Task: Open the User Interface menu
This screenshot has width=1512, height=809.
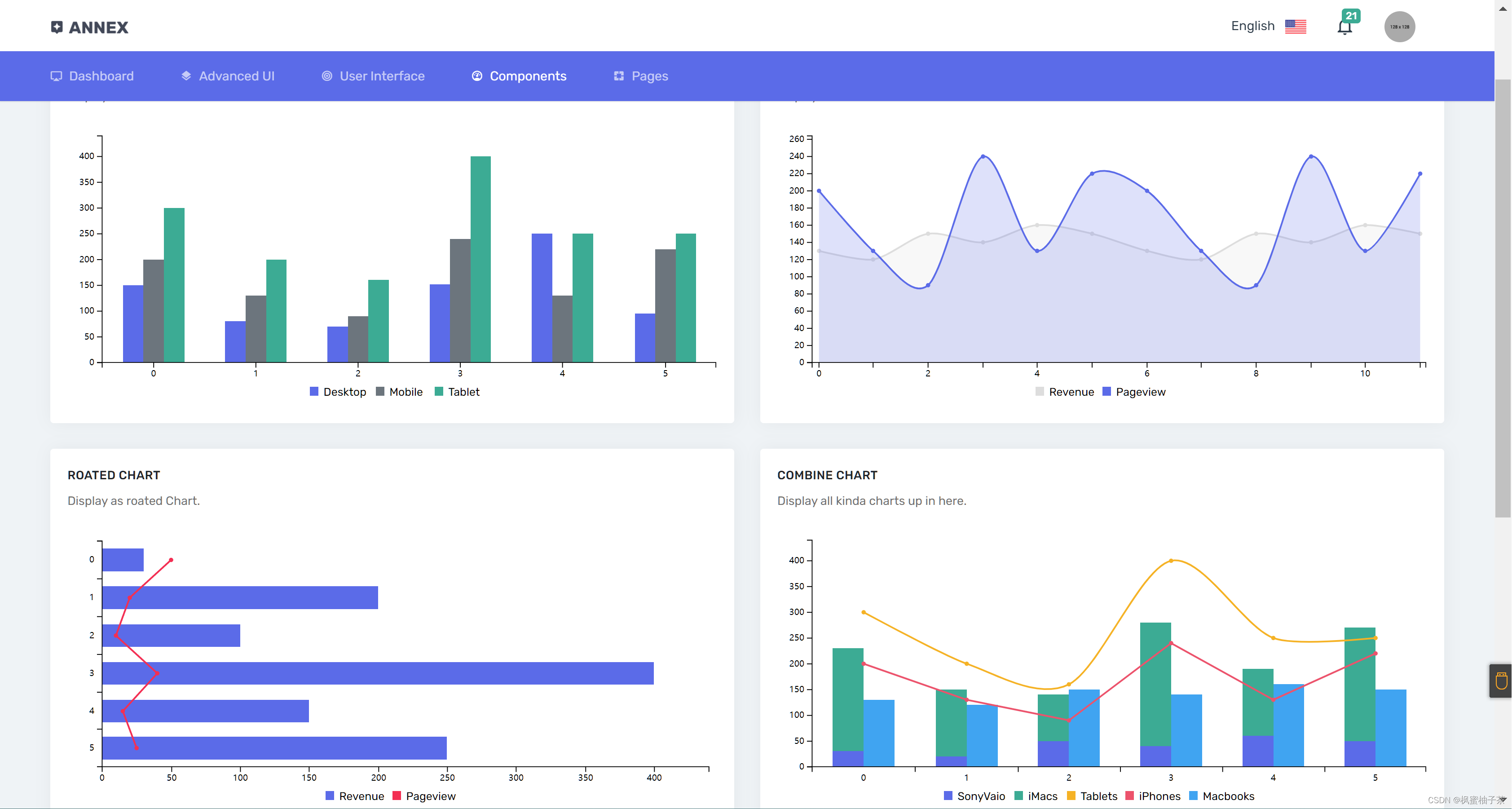Action: (x=373, y=76)
